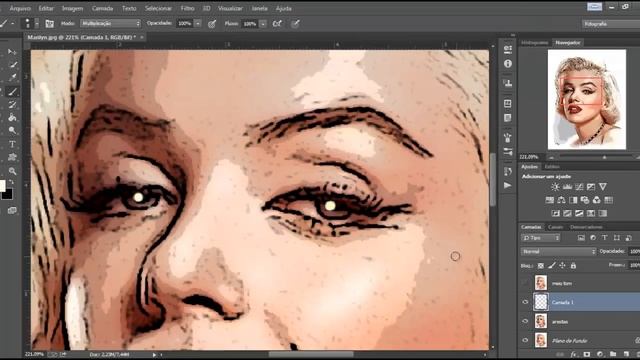Screen dimensions: 640x360
Task: Click the Navigator zoom slider
Action: tap(604, 157)
